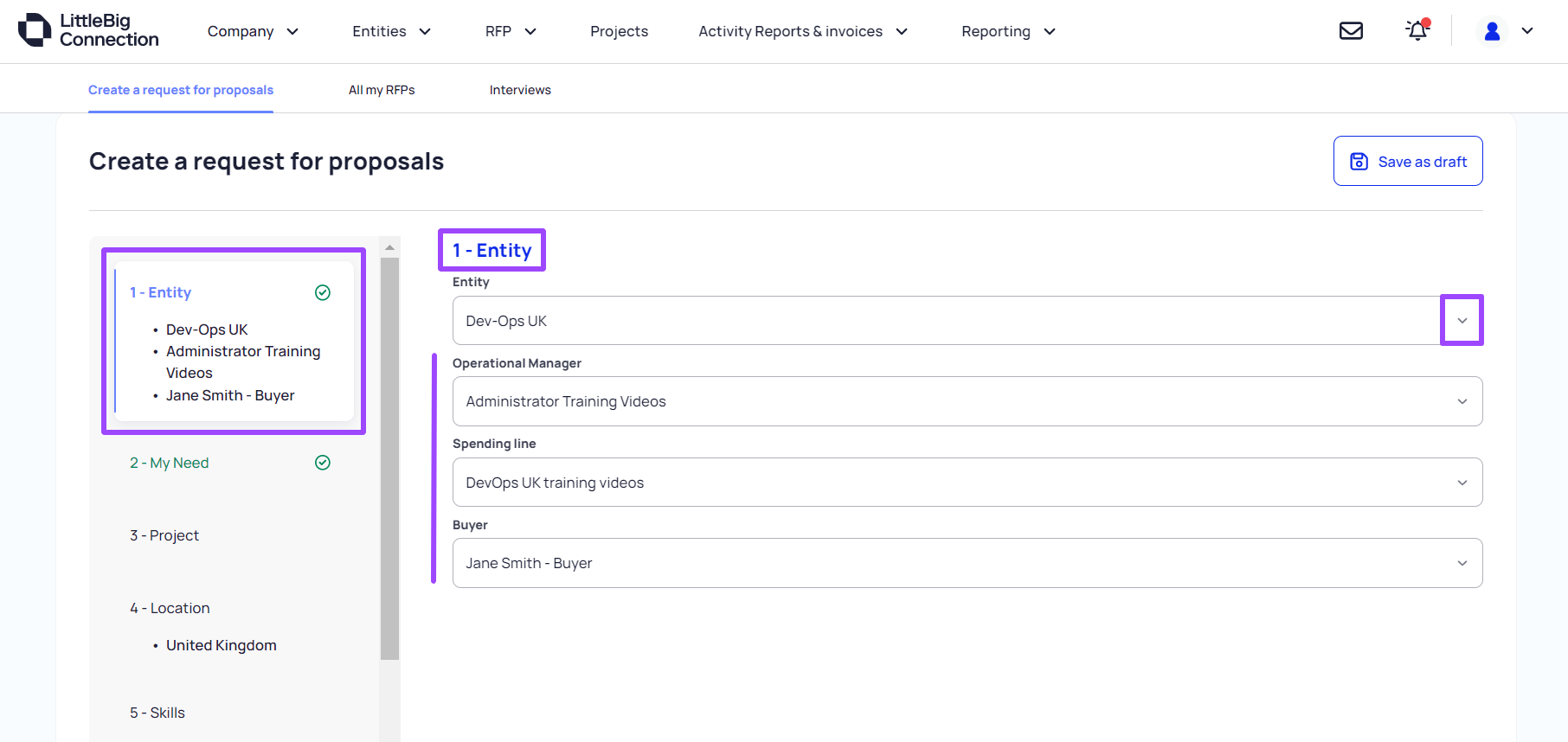
Task: Click the Activity Reports & invoices chevron
Action: click(x=902, y=31)
